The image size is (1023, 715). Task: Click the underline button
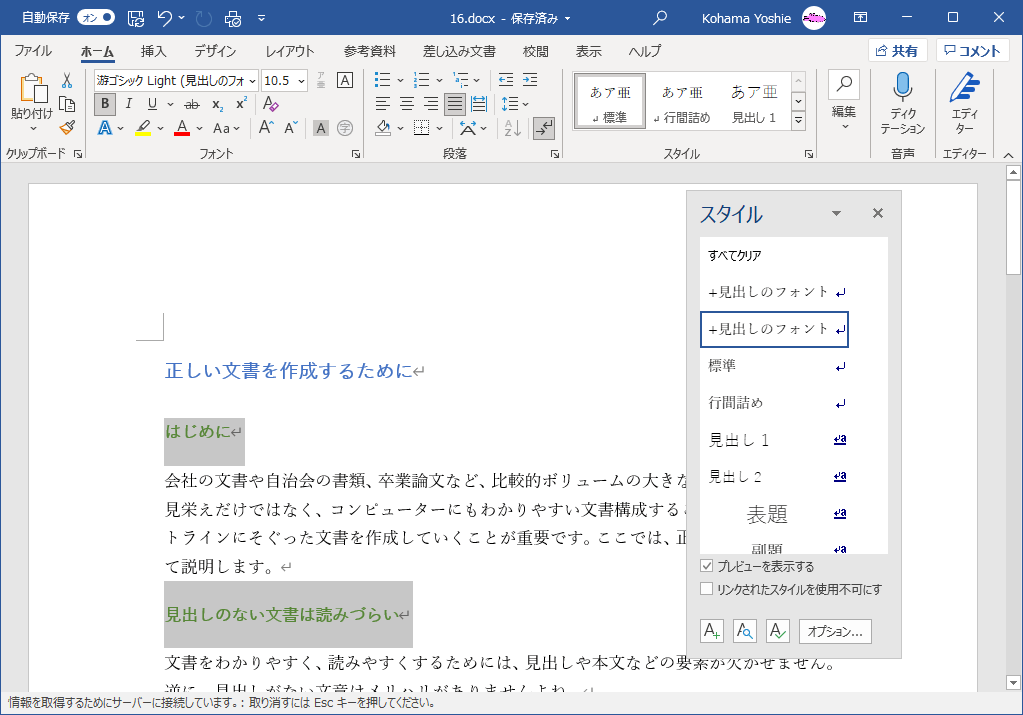[x=152, y=104]
